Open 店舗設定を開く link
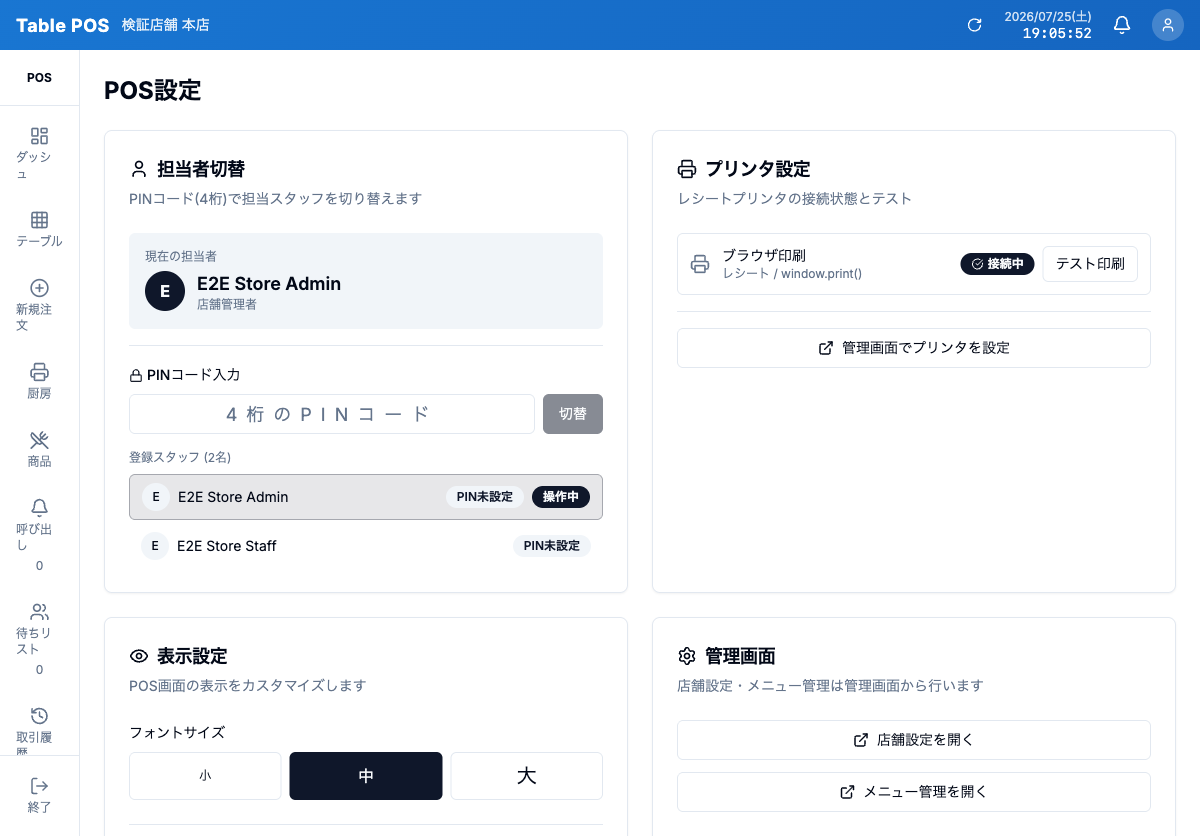1200x836 pixels. click(914, 740)
